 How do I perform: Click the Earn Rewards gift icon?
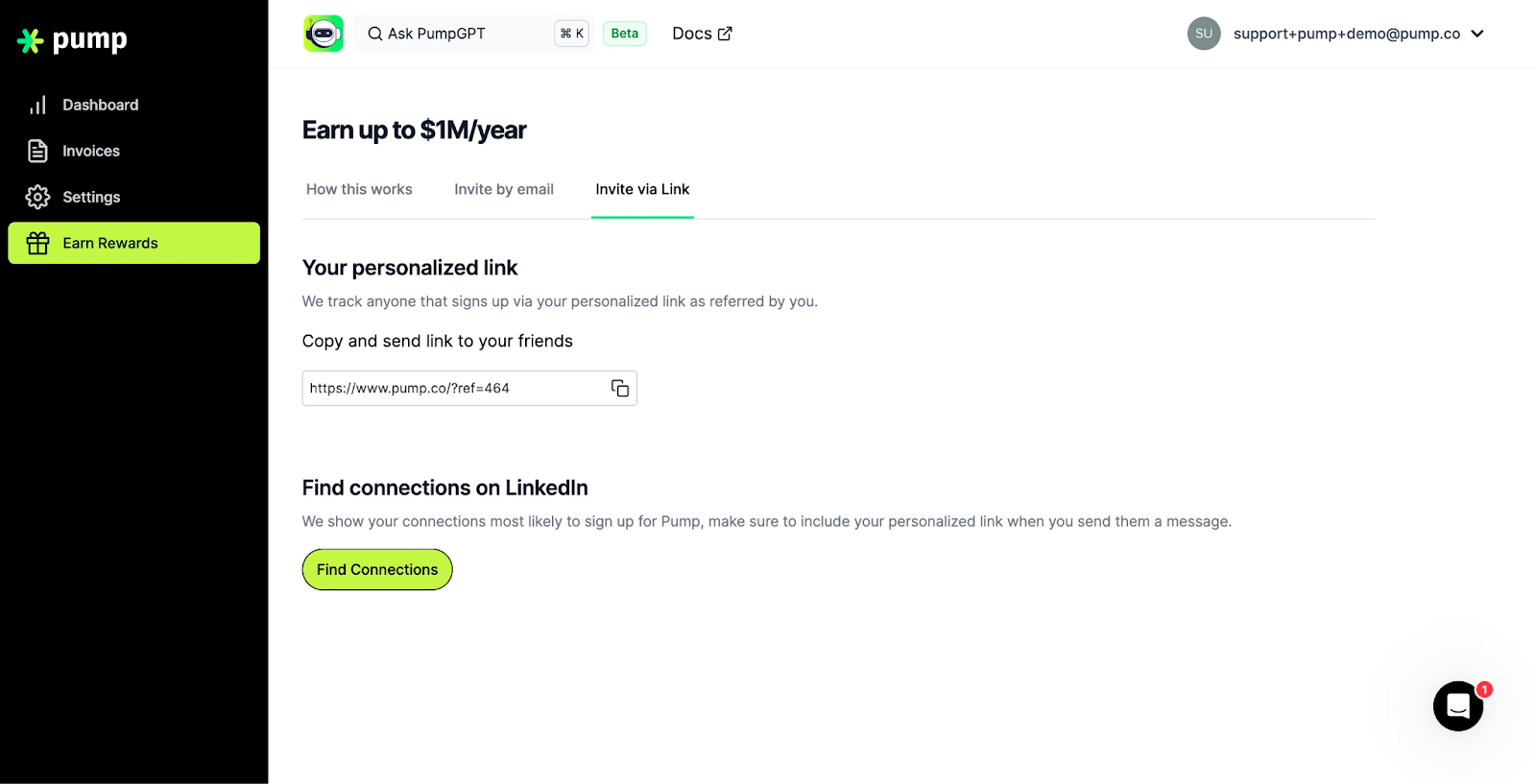(x=37, y=243)
